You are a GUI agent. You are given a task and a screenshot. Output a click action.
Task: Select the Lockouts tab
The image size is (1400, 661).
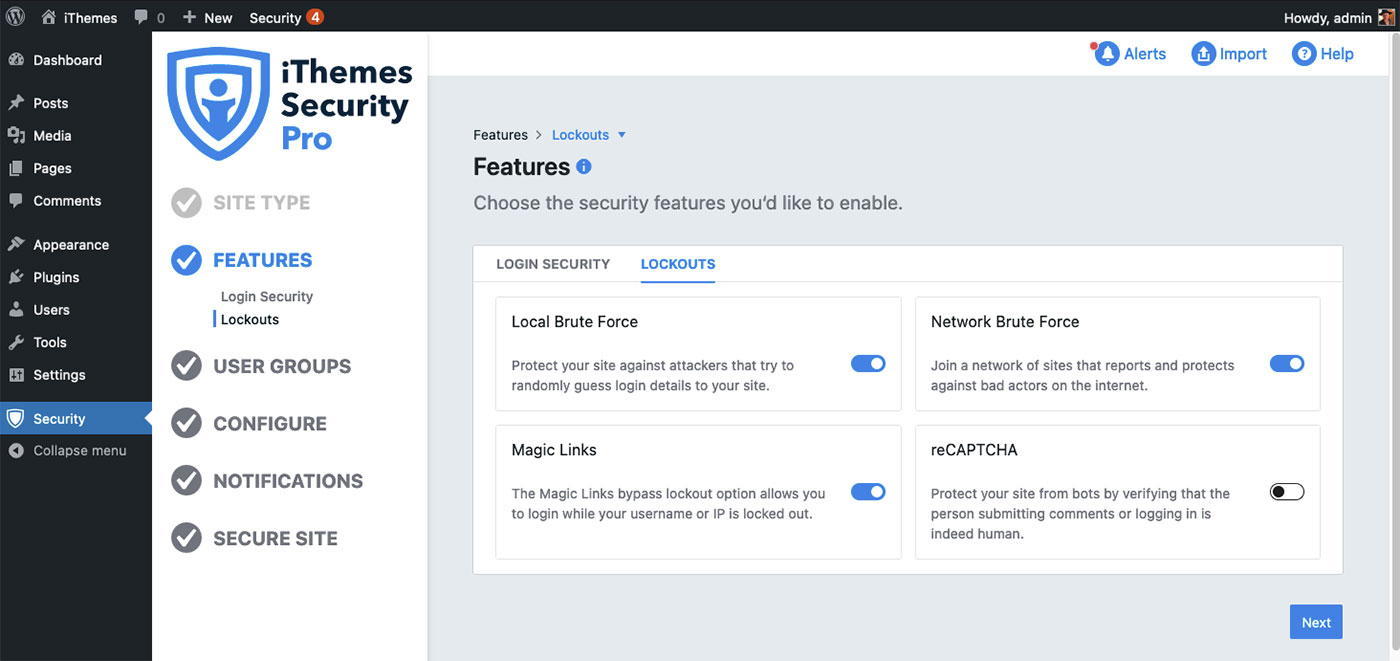[x=678, y=264]
